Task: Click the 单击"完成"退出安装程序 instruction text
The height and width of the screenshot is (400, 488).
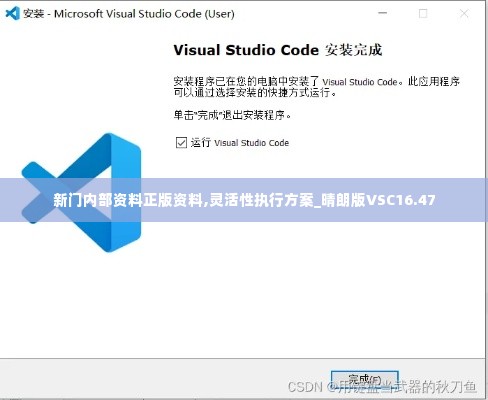Action: (x=232, y=115)
